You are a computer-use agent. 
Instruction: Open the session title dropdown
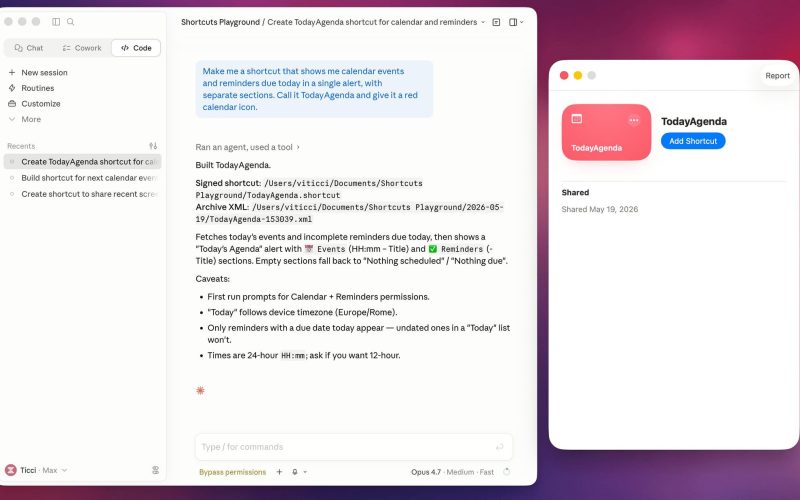click(x=483, y=22)
